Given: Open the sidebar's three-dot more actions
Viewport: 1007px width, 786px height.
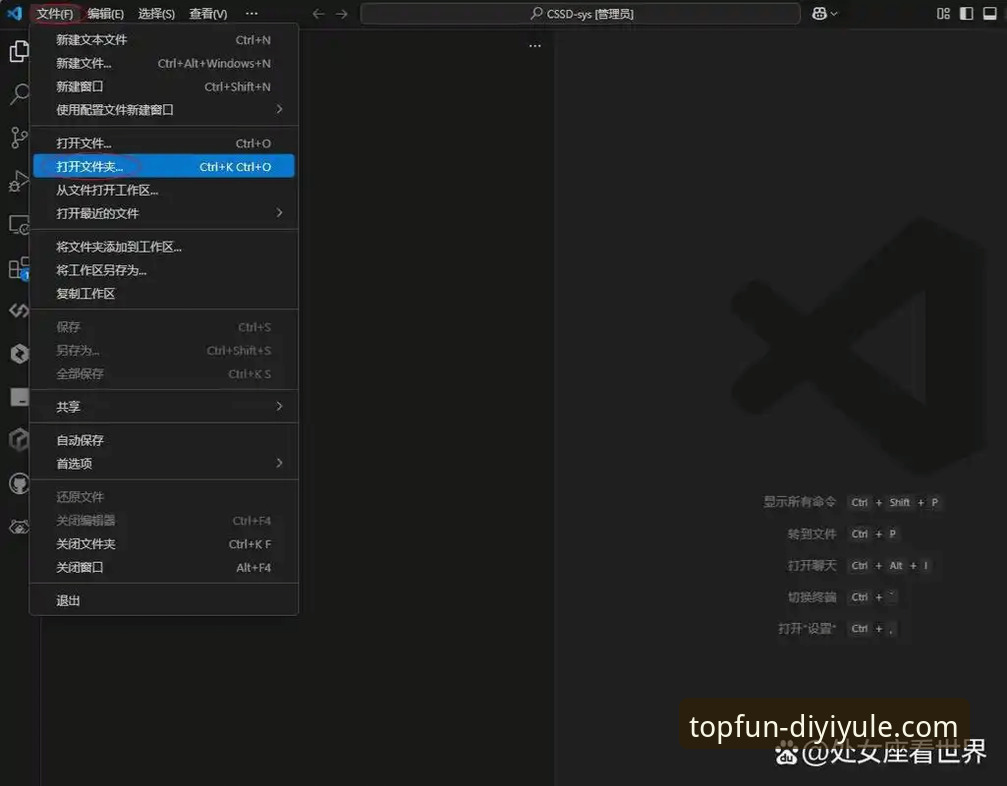Looking at the screenshot, I should (535, 46).
